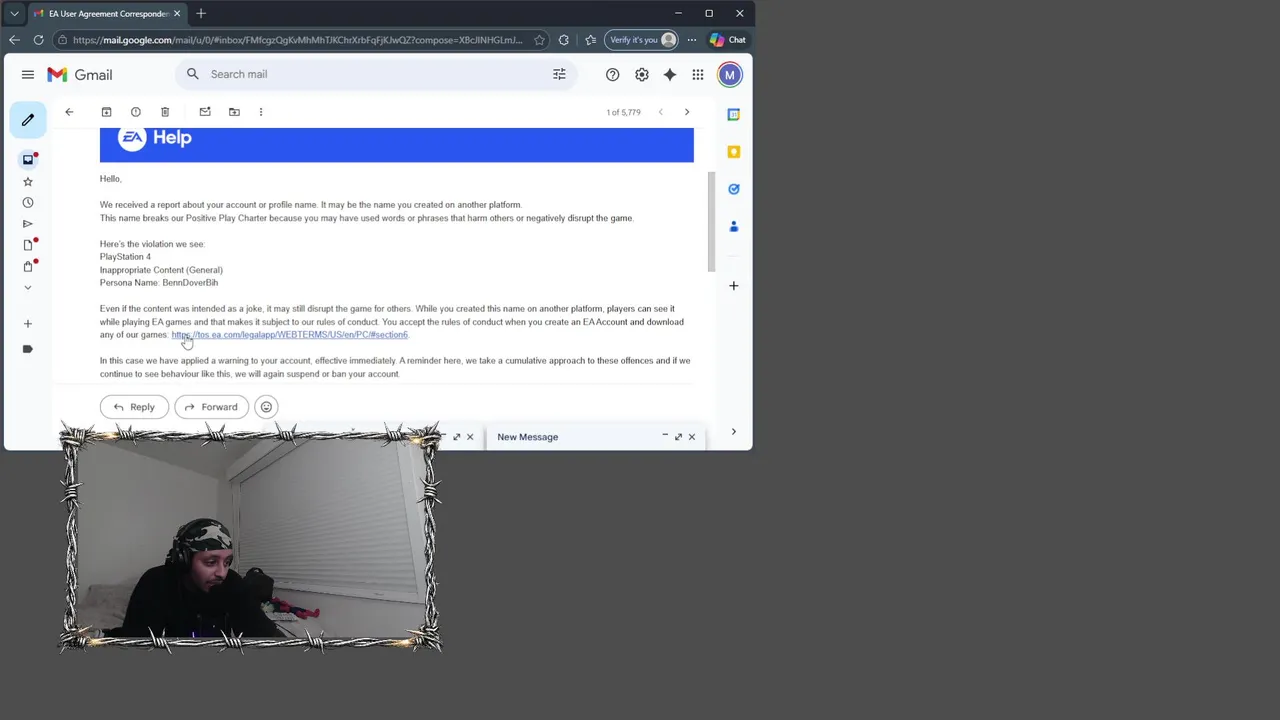
Task: Open browser settings and more menu
Action: tap(691, 40)
